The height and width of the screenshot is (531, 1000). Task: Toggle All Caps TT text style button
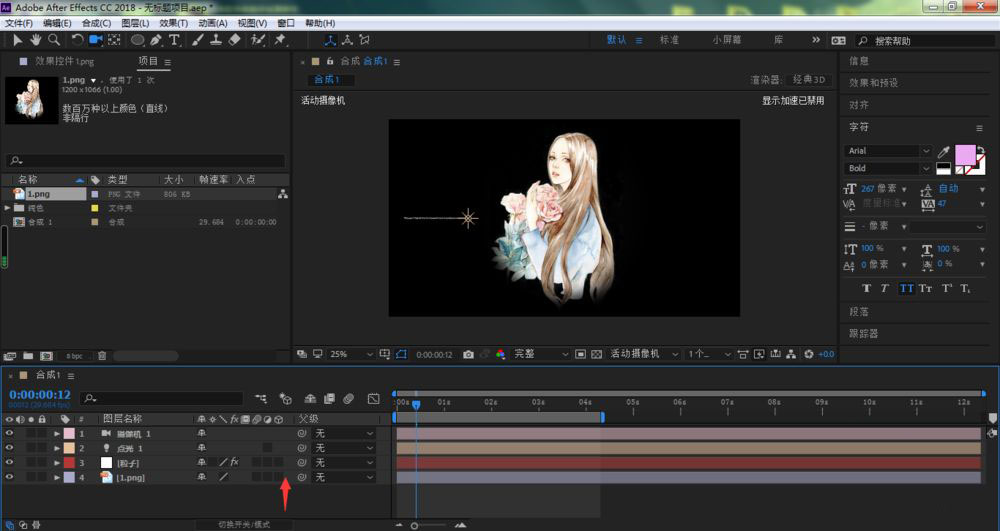906,288
